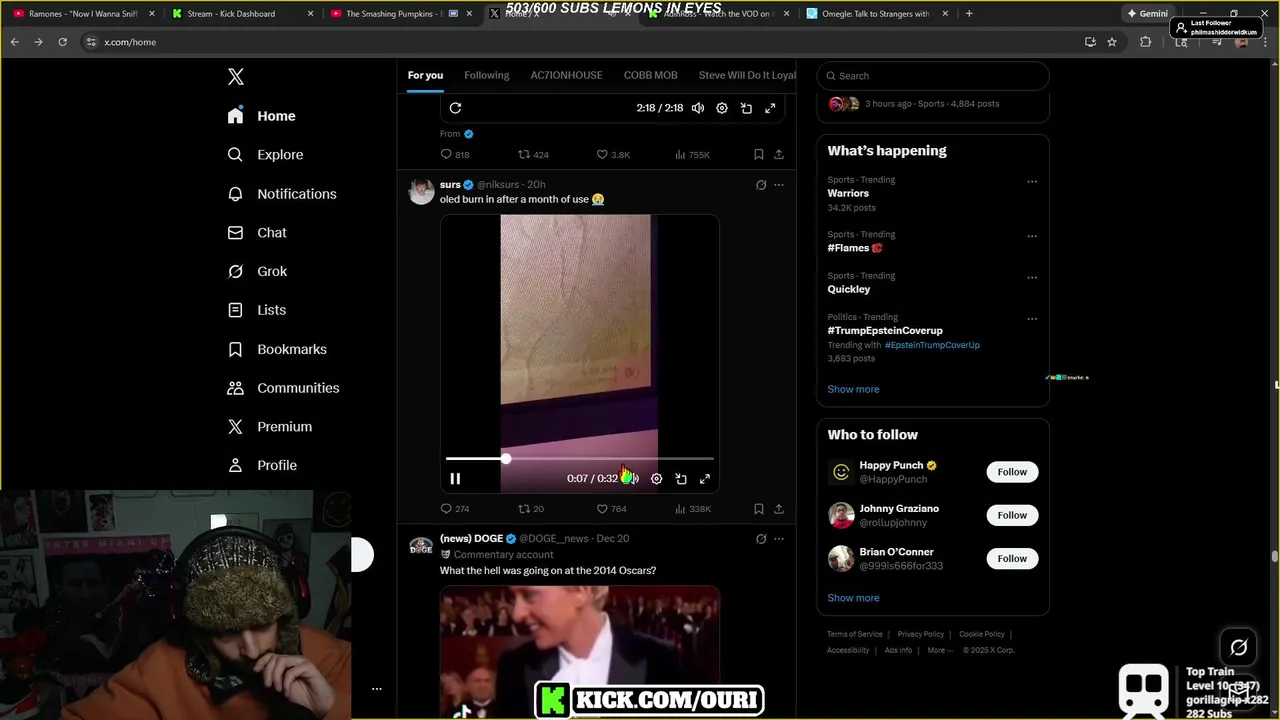
Task: Pause the oled burn in video
Action: pos(455,479)
